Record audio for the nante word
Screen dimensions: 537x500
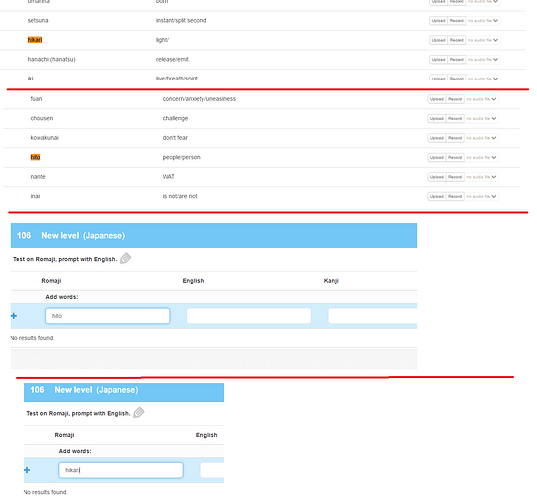tap(455, 177)
